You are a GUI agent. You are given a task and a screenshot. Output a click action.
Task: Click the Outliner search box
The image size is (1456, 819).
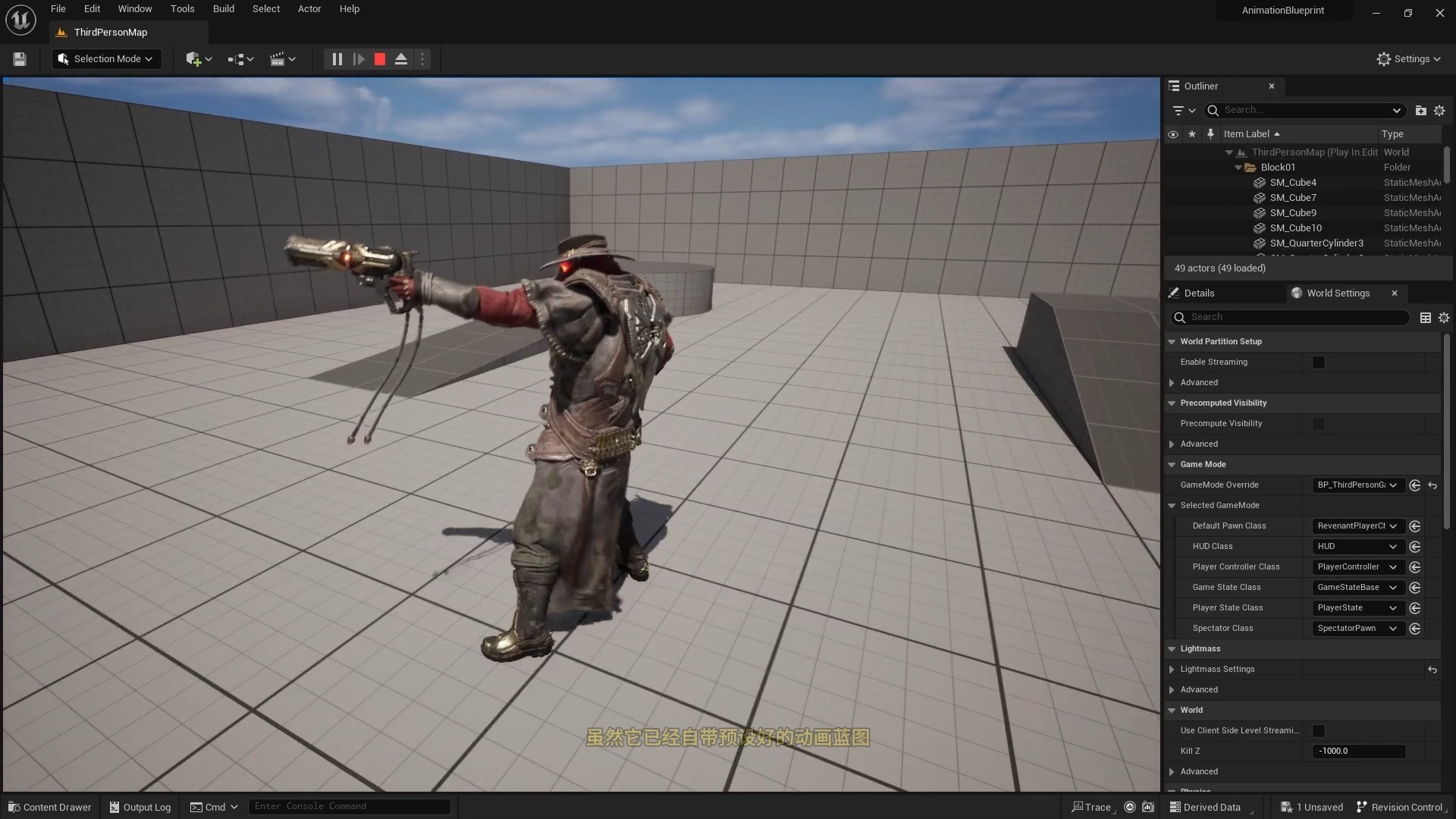1304,111
